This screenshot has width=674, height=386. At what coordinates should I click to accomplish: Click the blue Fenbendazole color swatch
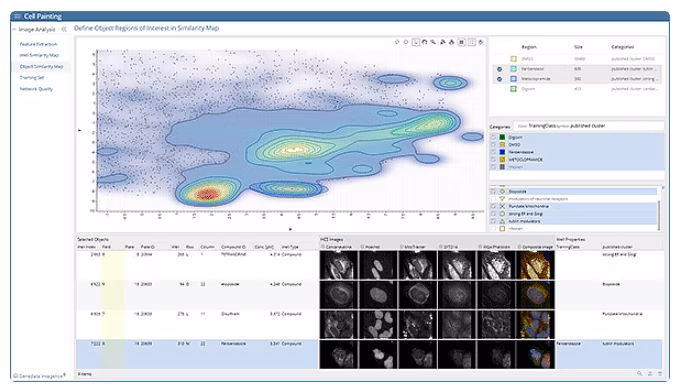coord(502,152)
